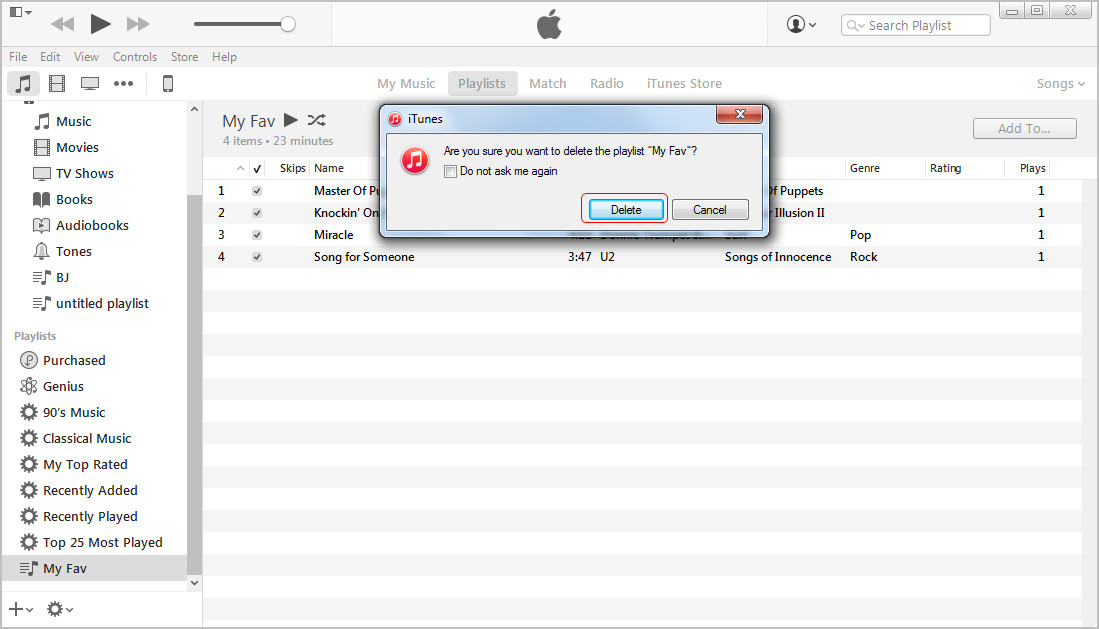1099x629 pixels.
Task: Sort by the Rating column header
Action: point(946,168)
